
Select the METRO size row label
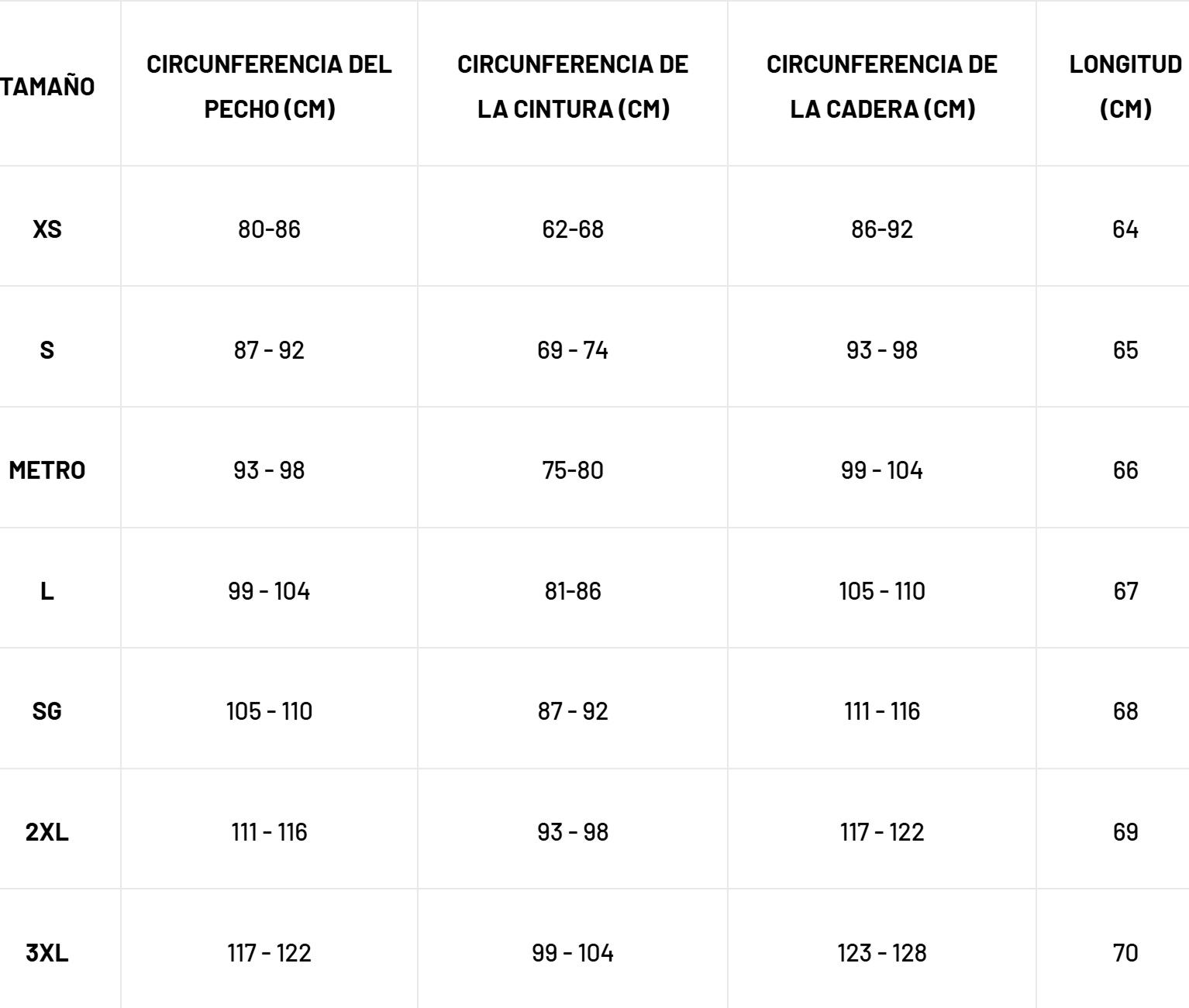click(x=47, y=470)
